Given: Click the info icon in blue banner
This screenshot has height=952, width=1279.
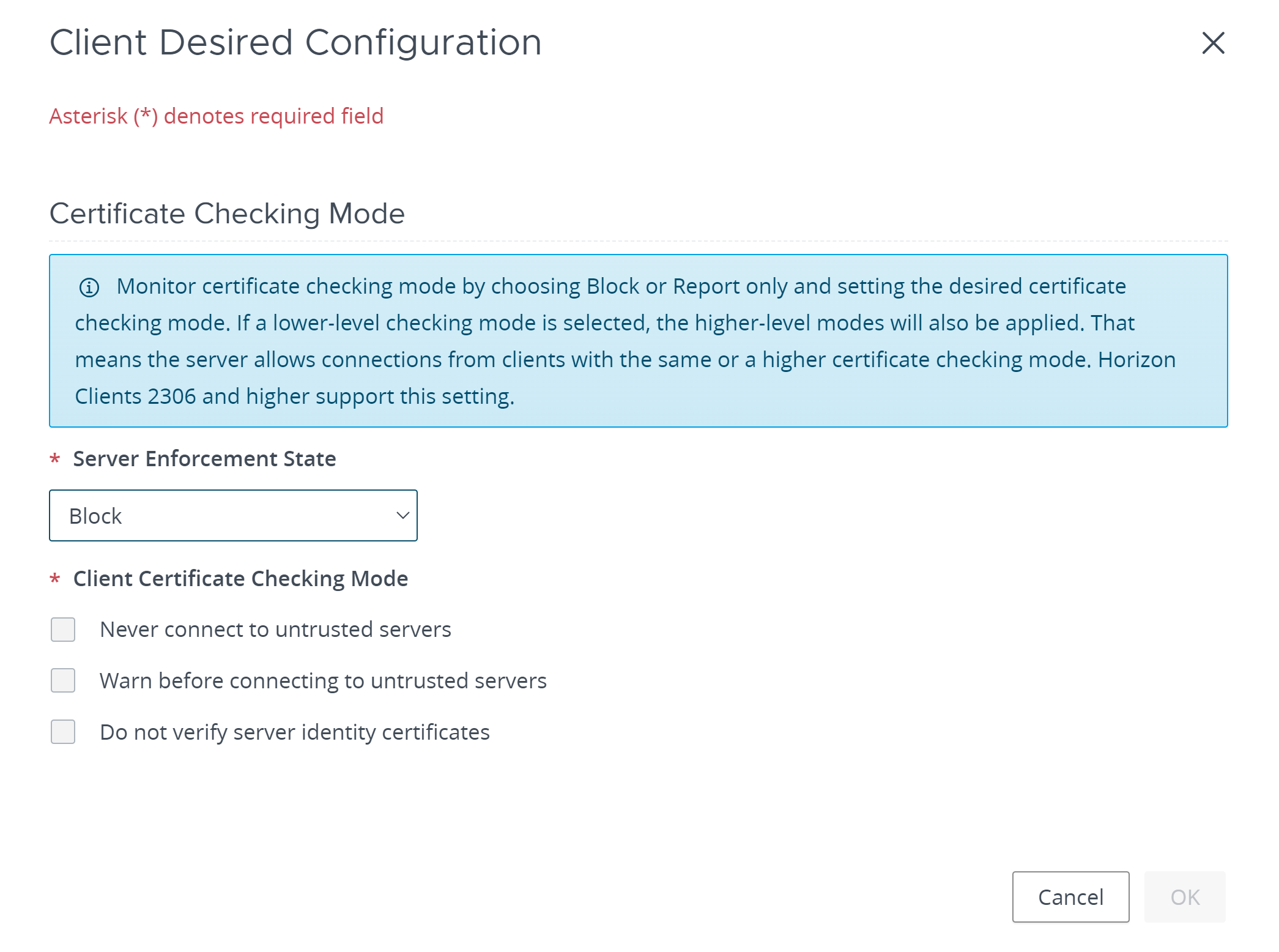Looking at the screenshot, I should click(89, 287).
